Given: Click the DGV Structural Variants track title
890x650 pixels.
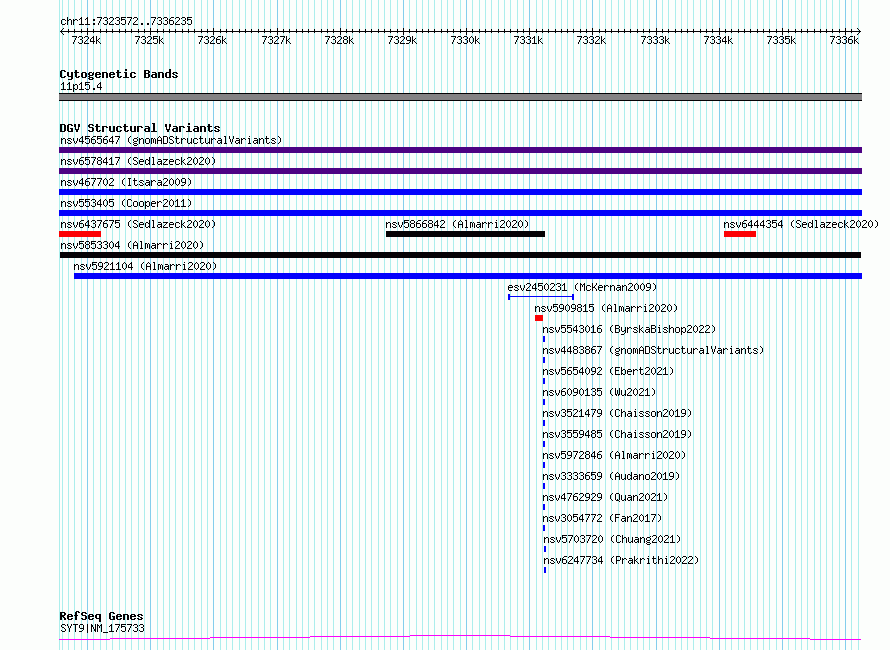Looking at the screenshot, I should click(x=140, y=128).
